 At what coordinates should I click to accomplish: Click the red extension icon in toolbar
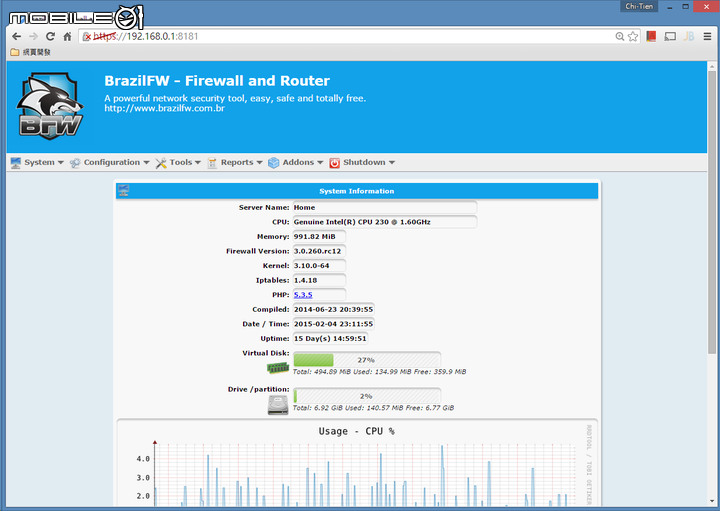tap(651, 36)
